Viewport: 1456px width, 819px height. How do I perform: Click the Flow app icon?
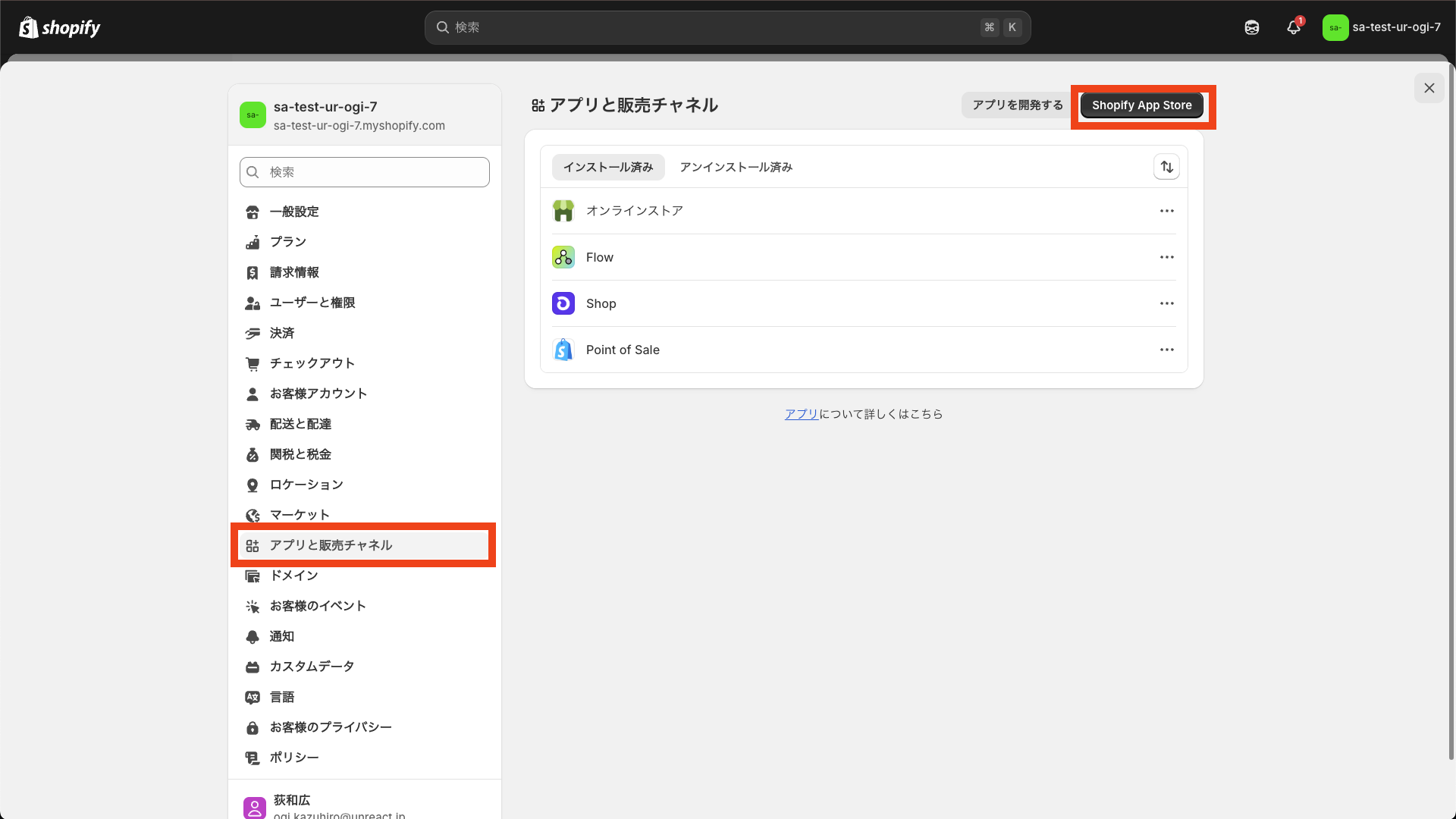[x=563, y=257]
